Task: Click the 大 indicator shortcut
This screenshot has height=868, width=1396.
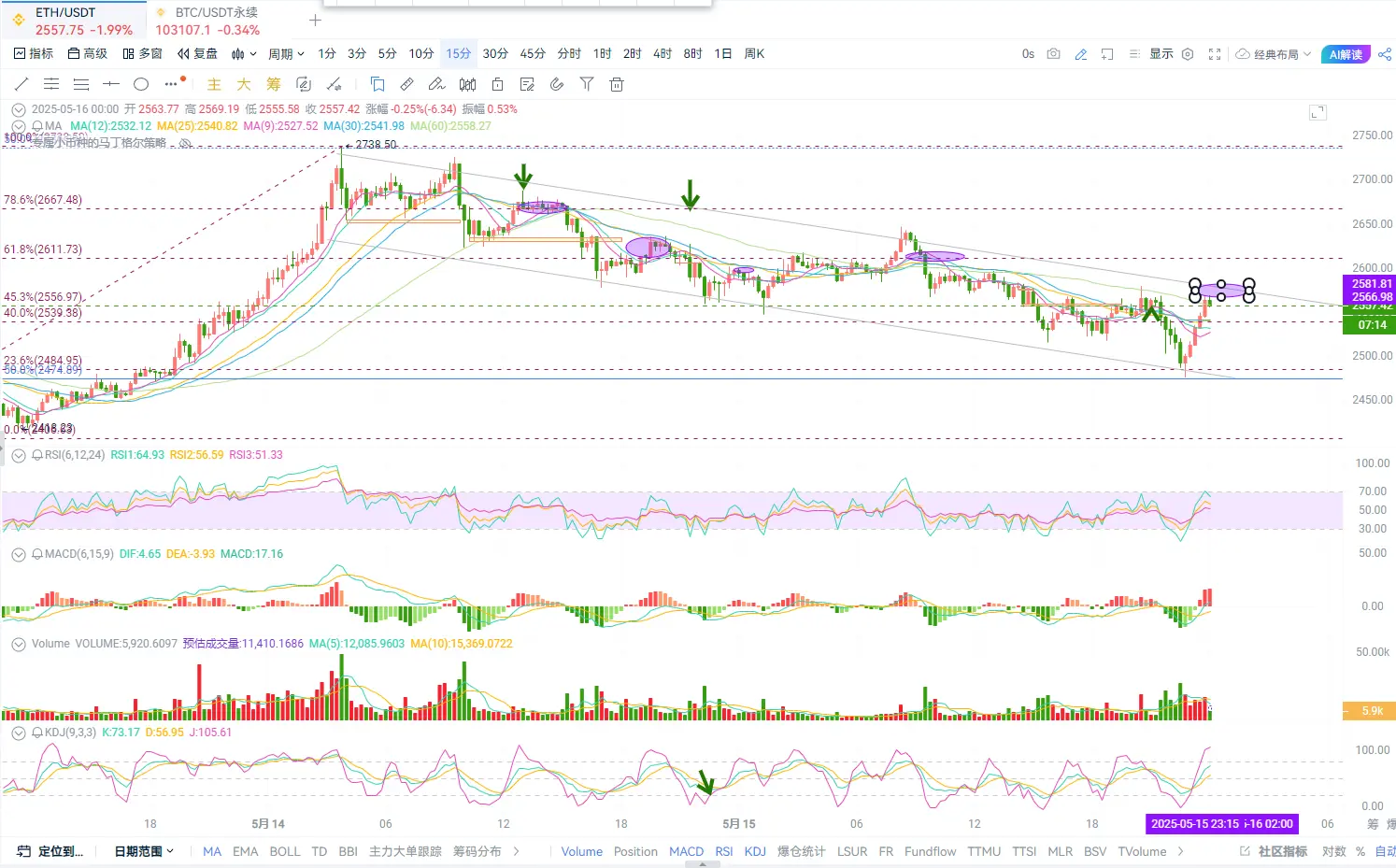Action: 244,84
